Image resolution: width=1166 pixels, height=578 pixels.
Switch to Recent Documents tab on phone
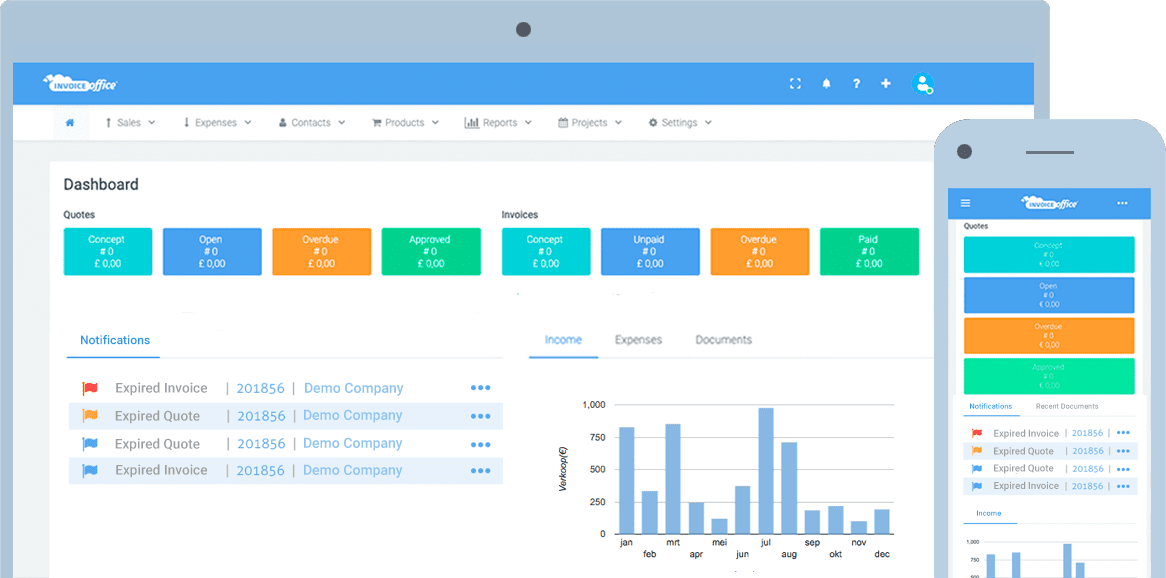click(x=1066, y=406)
